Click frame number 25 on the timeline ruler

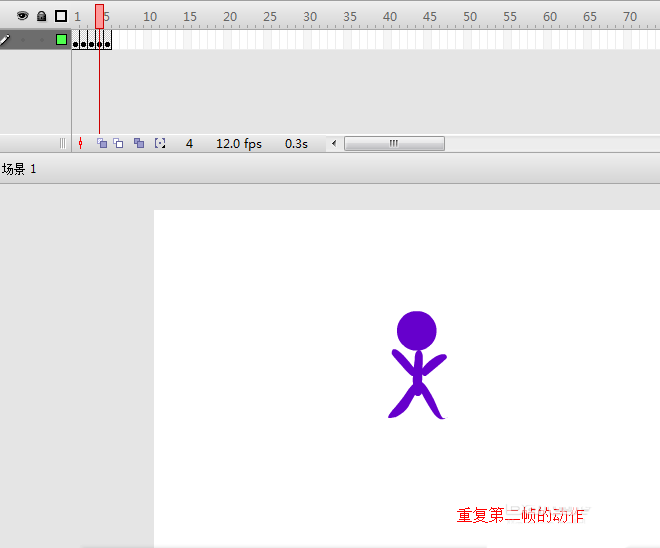click(x=270, y=17)
